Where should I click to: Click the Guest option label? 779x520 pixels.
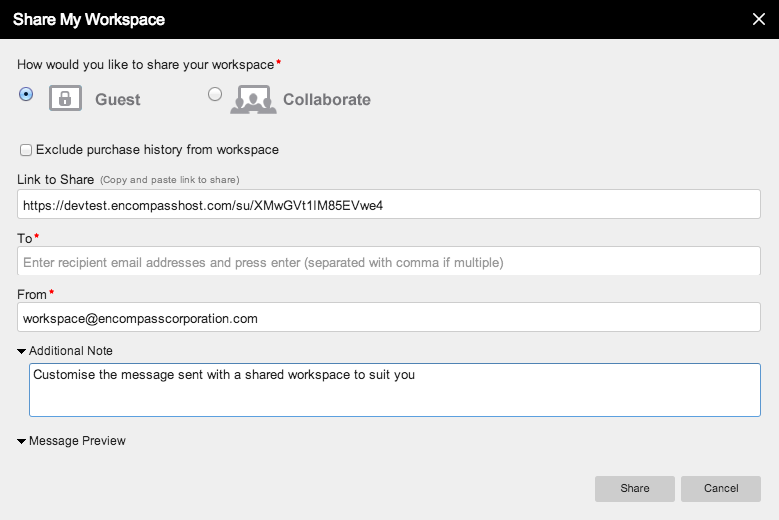(x=118, y=99)
